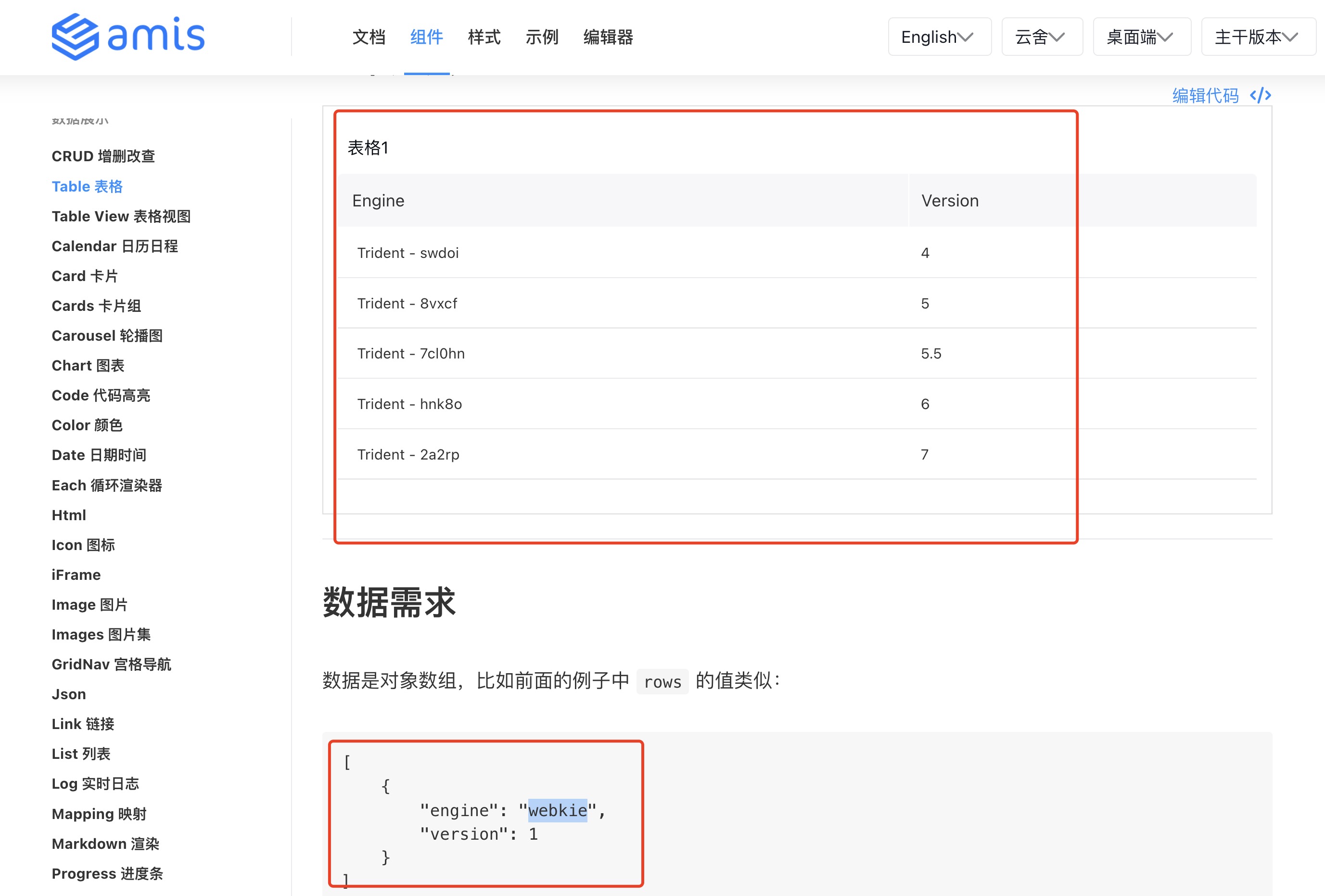Open Markdown 渲染 sidebar entry
This screenshot has width=1325, height=896.
[x=105, y=844]
